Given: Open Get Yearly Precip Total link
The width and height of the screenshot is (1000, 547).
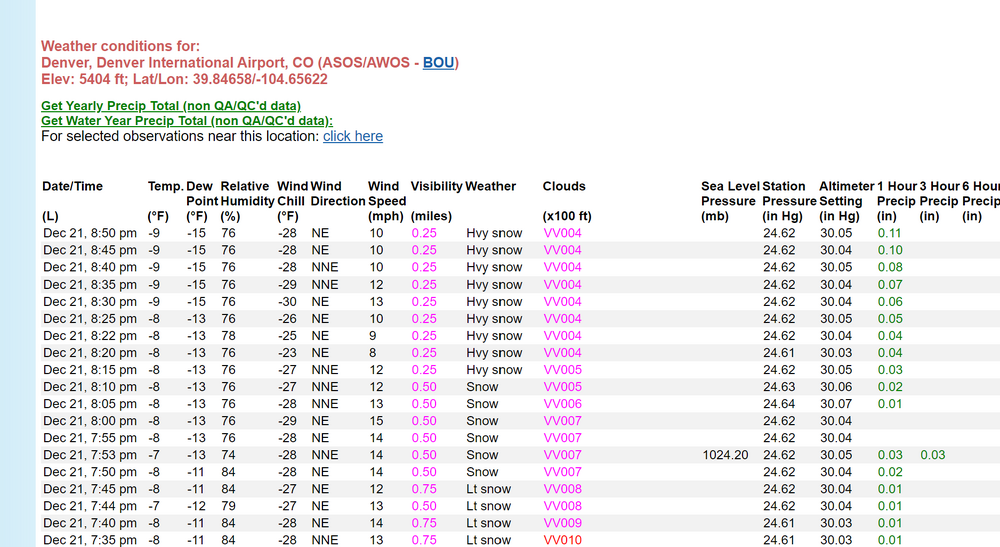Looking at the screenshot, I should (x=171, y=106).
